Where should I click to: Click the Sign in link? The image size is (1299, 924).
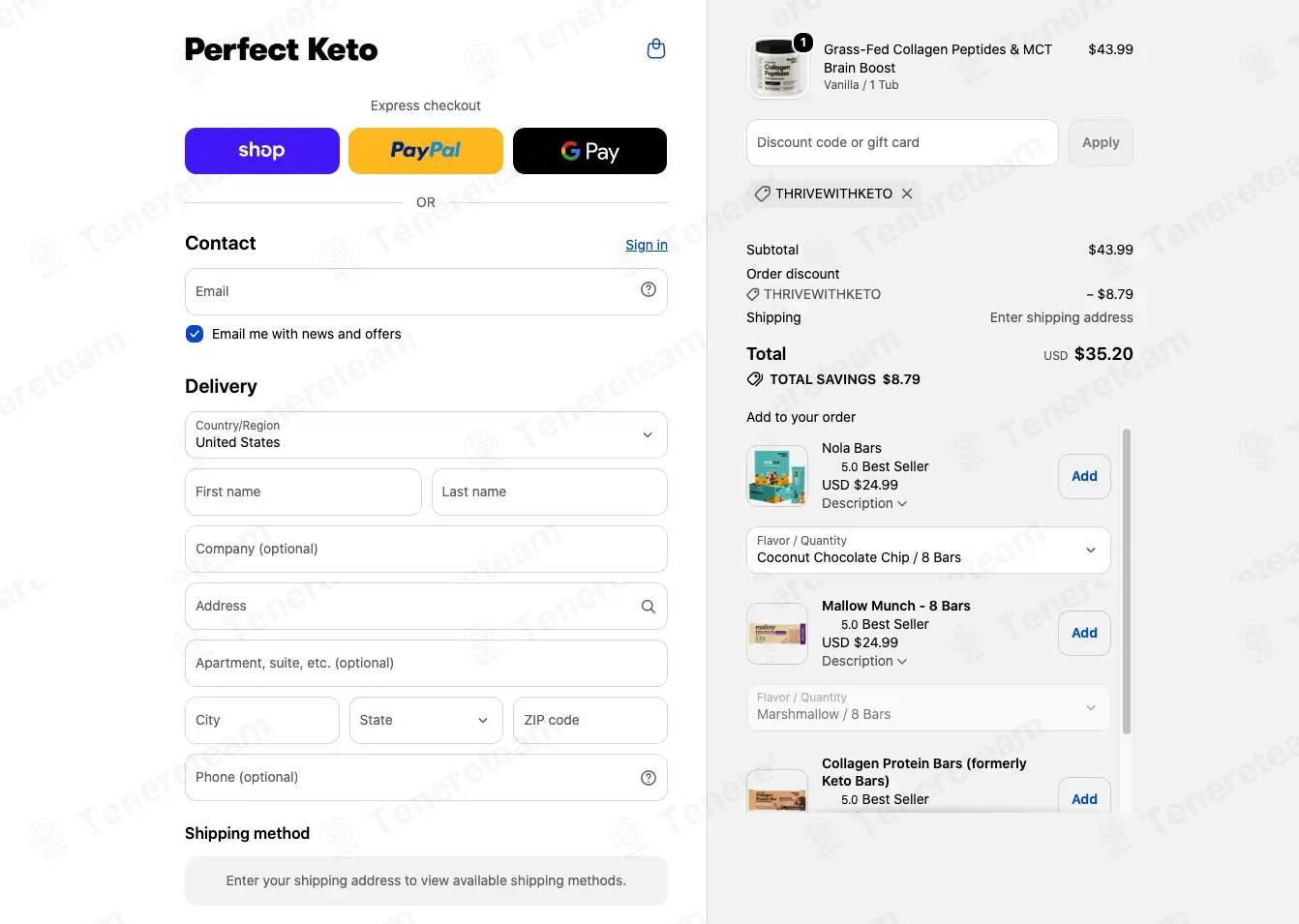(647, 245)
